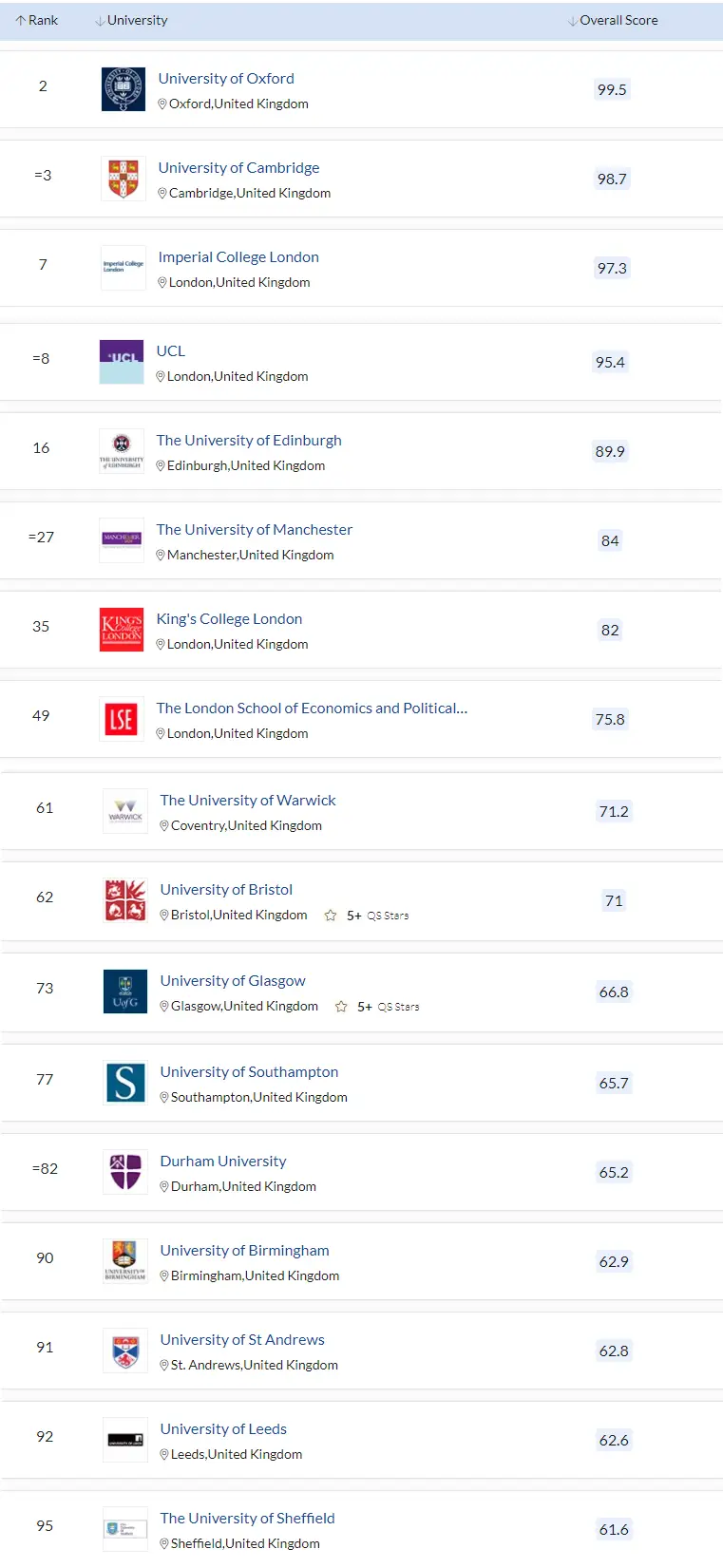Click the QS Stars icon beside Bristol
The height and width of the screenshot is (1568, 723).
tap(331, 916)
